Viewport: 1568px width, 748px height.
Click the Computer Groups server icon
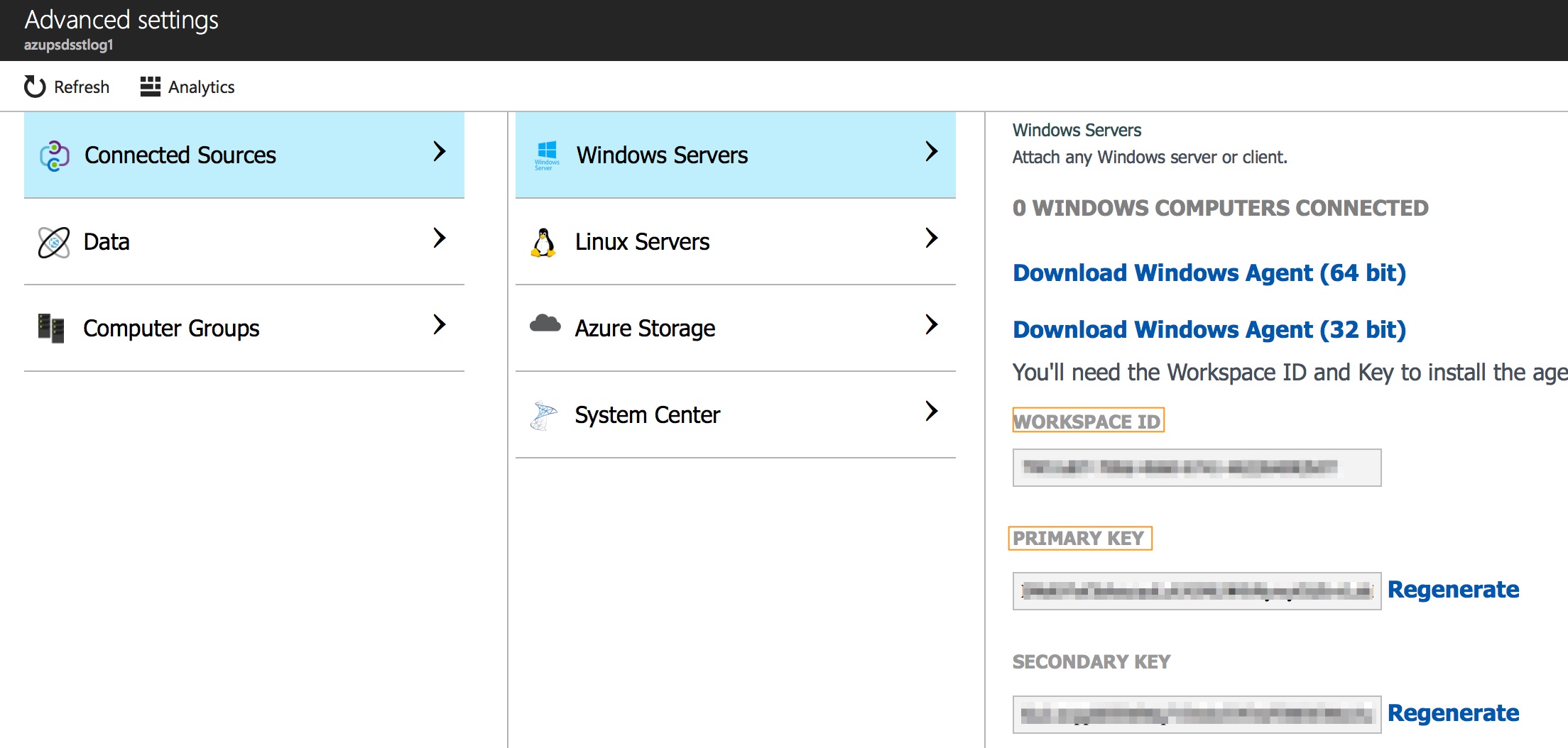coord(51,329)
